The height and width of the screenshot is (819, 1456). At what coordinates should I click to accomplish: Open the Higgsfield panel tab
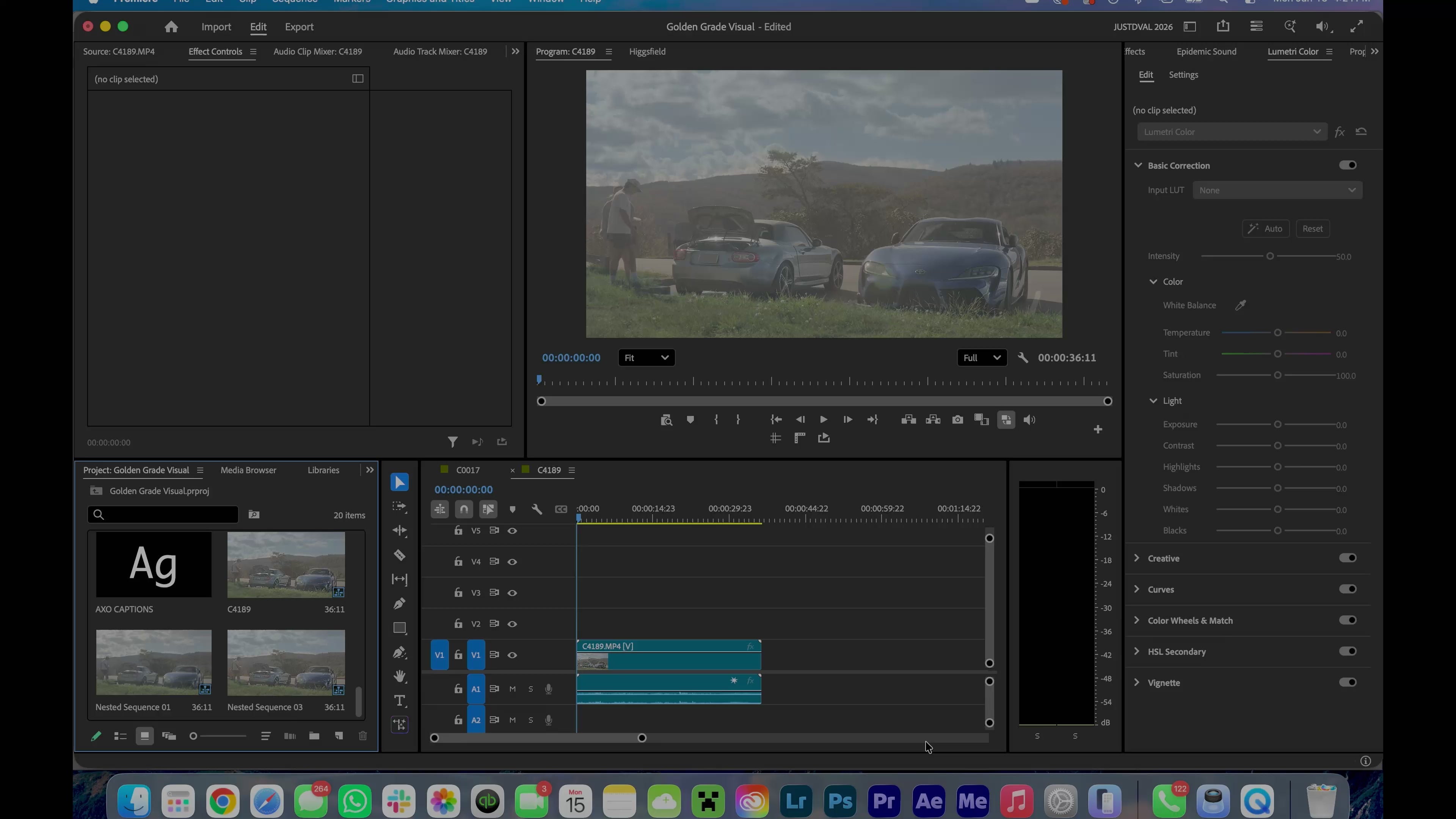click(x=647, y=52)
